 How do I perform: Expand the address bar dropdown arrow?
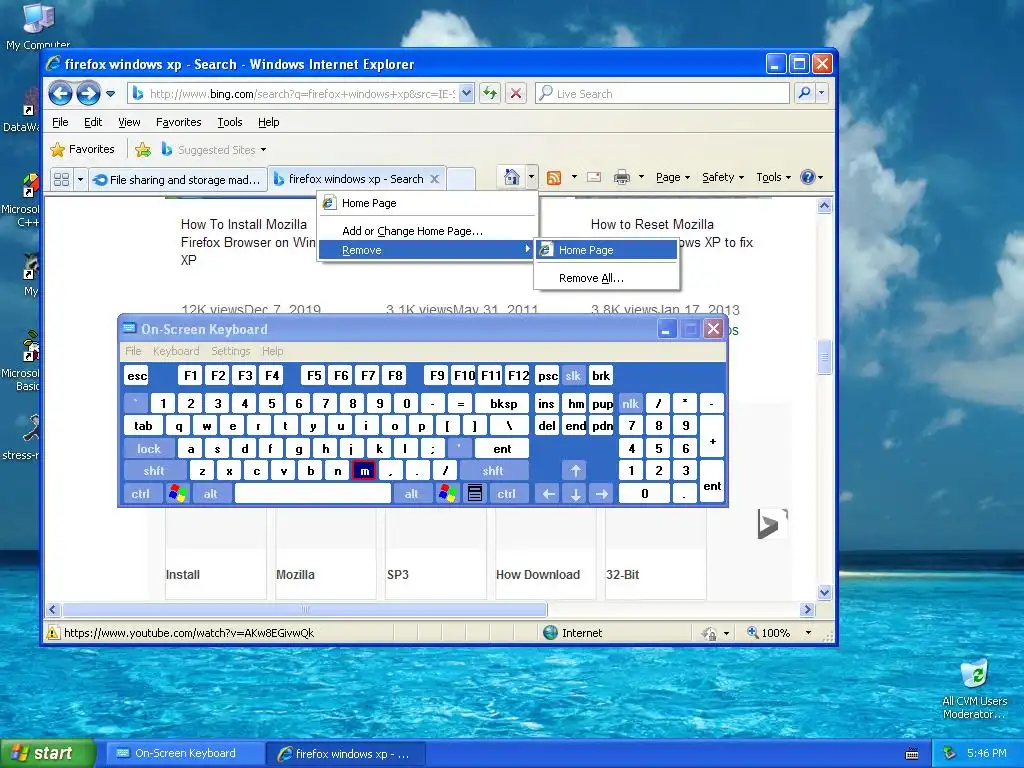466,93
